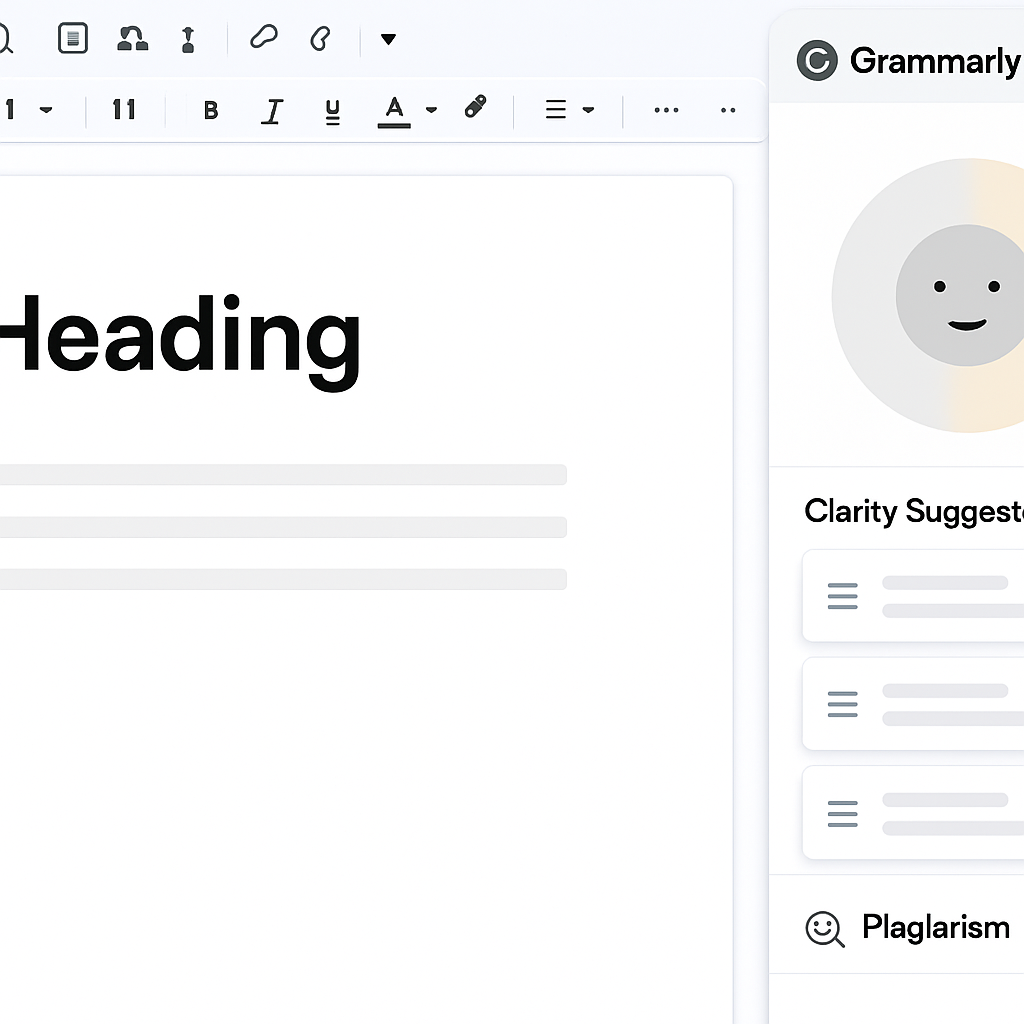
Task: Open the third clarity suggestion card
Action: 913,812
